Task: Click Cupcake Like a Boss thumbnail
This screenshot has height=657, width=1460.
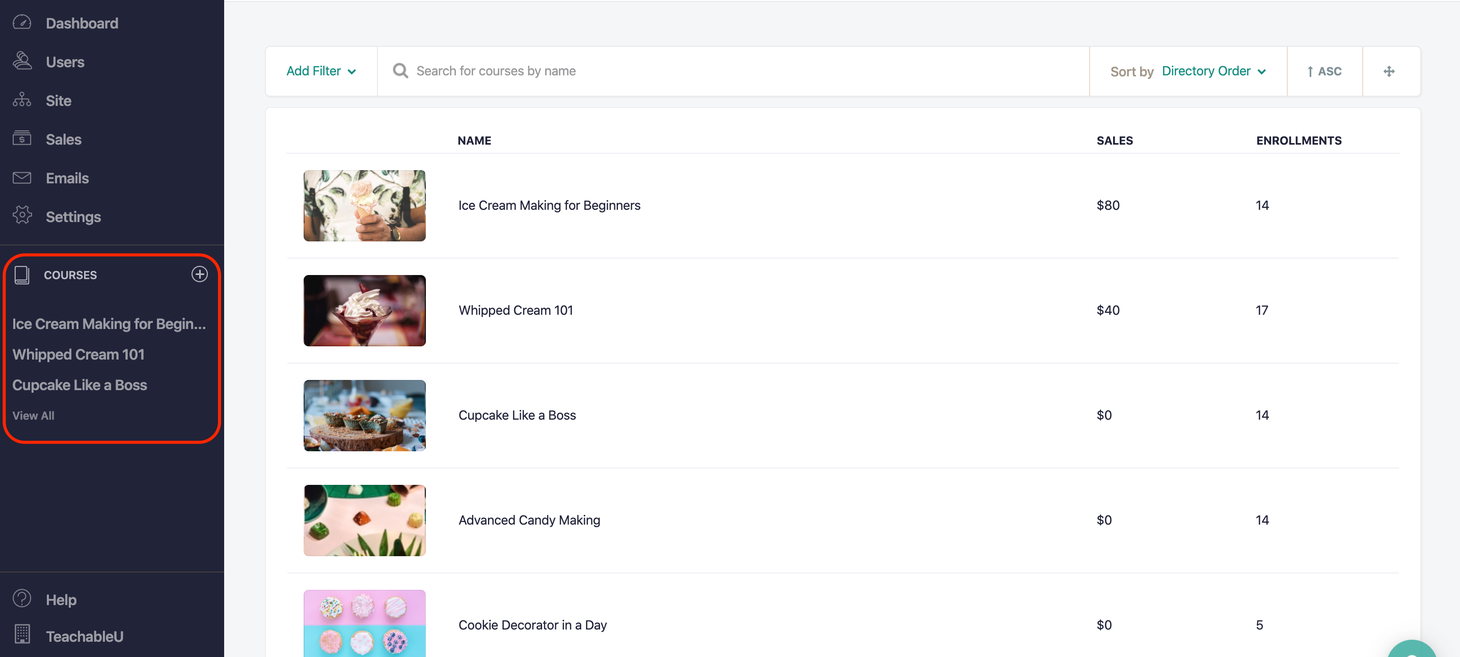Action: 365,415
